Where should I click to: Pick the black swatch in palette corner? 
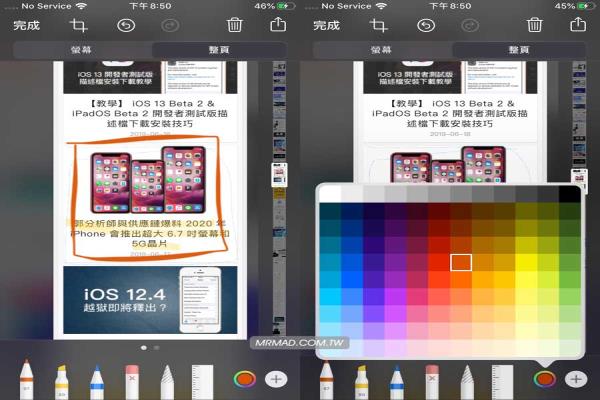[x=570, y=194]
